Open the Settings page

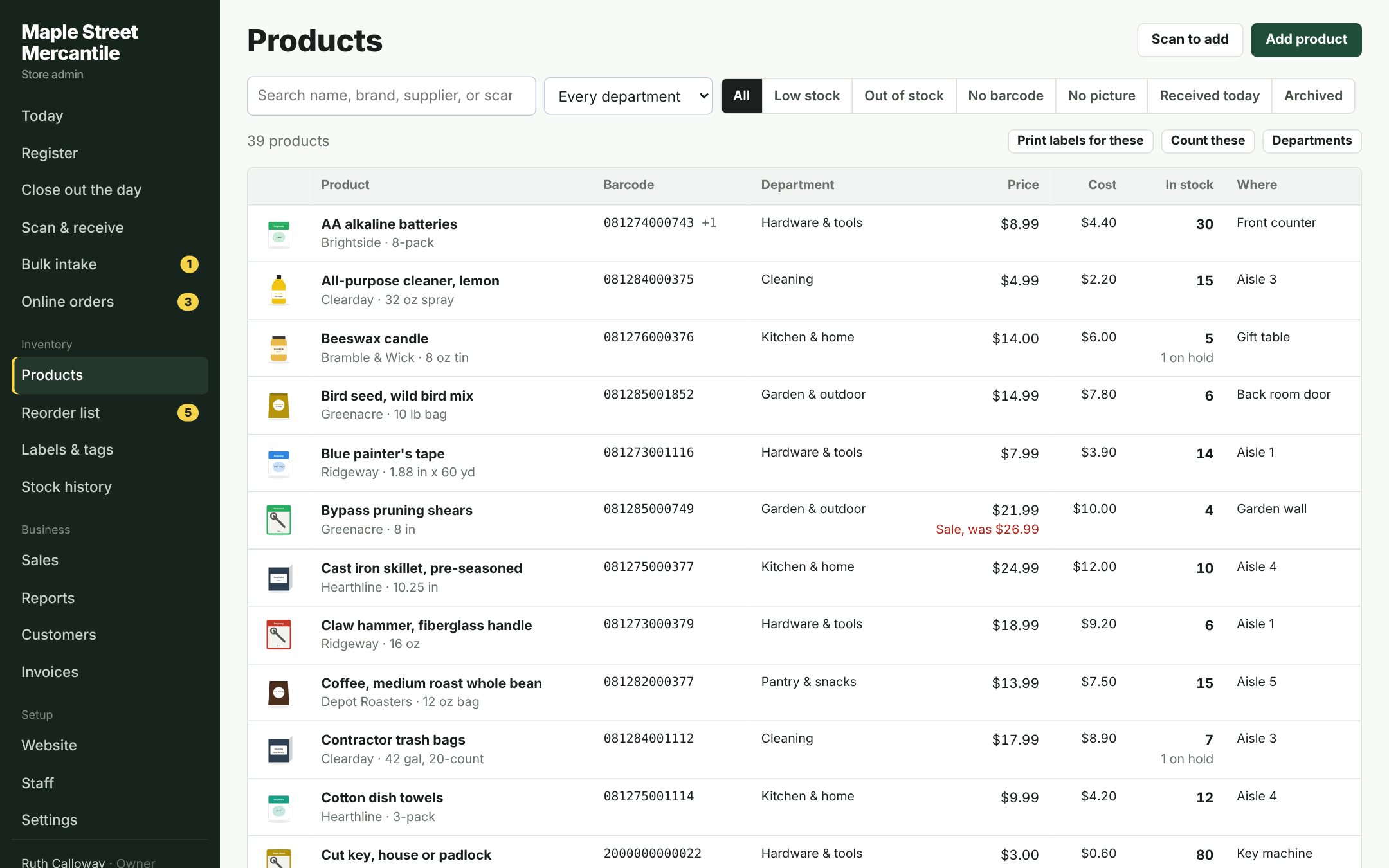[x=109, y=820]
